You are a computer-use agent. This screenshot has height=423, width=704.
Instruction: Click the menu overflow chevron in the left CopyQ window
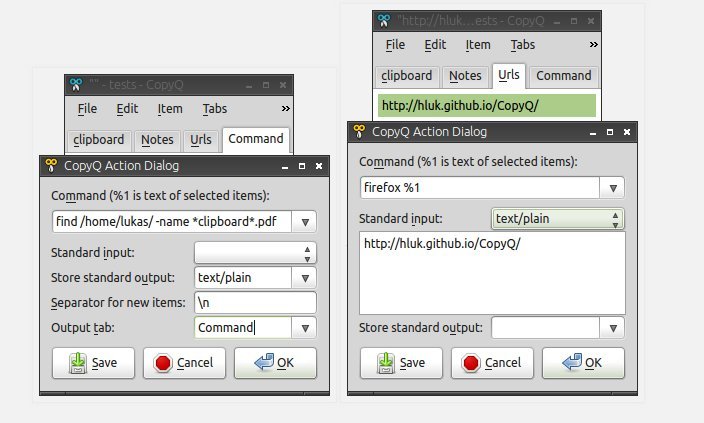tap(285, 109)
